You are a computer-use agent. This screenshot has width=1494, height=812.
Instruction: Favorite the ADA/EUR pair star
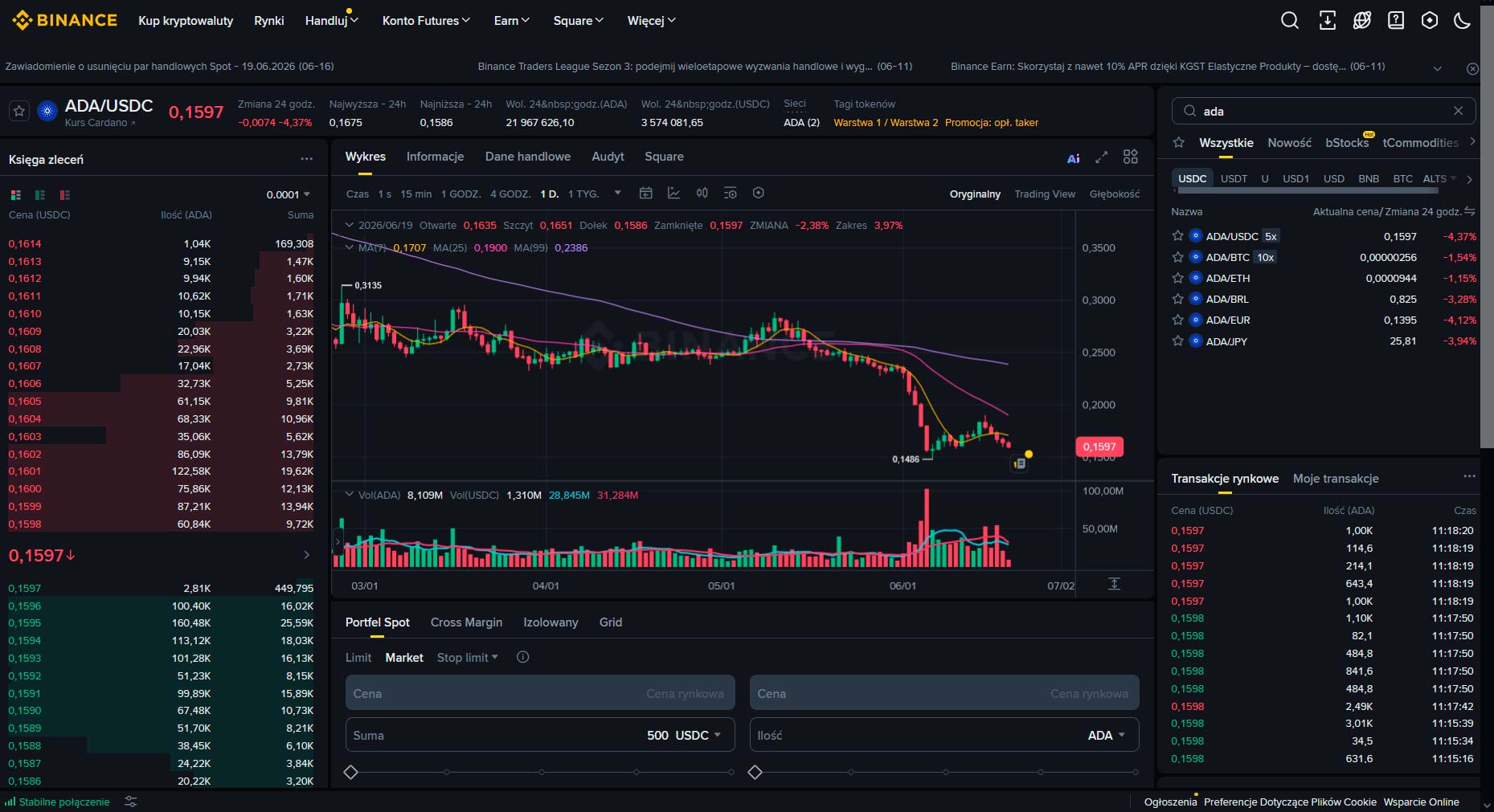point(1178,320)
